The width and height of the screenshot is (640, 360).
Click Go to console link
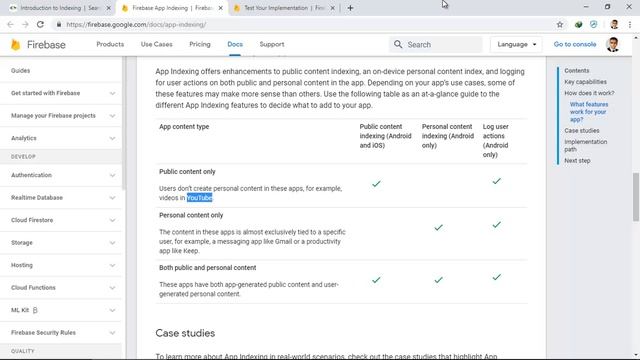[x=575, y=44]
